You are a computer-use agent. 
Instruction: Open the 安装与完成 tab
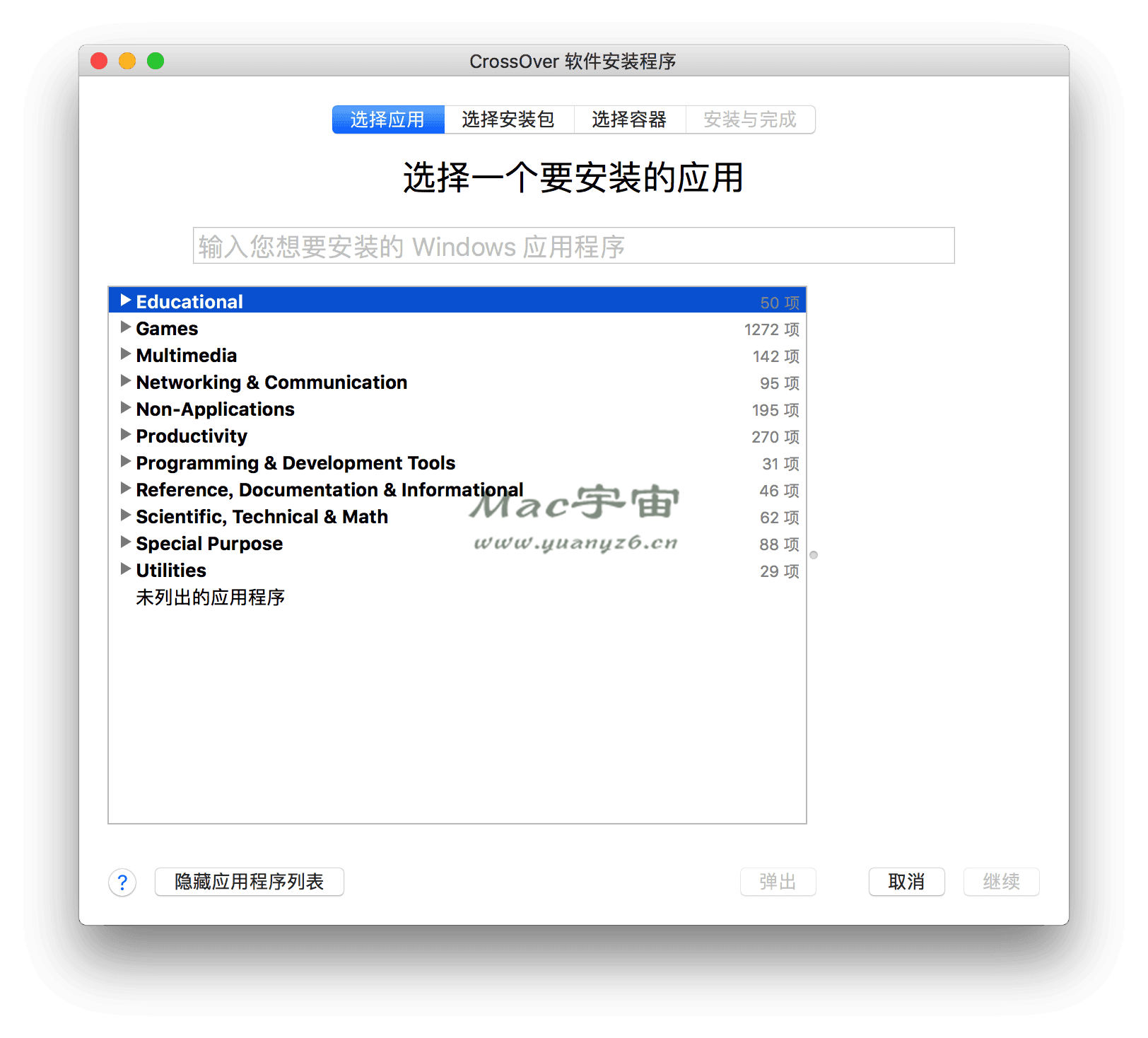click(750, 119)
